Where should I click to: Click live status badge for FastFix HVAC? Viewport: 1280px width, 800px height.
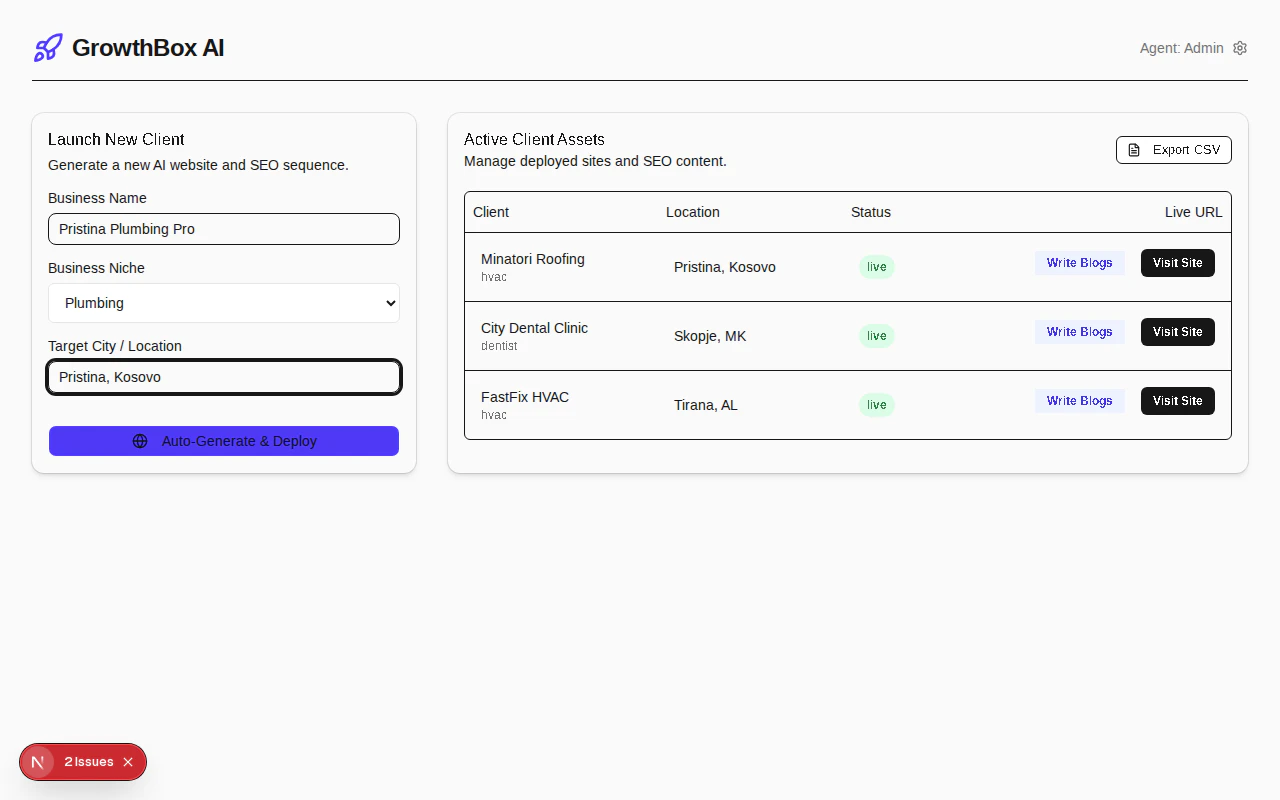(877, 405)
